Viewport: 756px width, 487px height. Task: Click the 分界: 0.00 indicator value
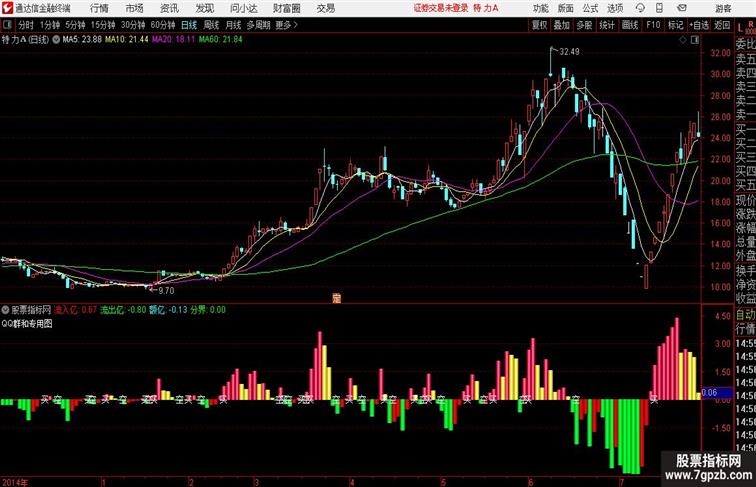(208, 310)
